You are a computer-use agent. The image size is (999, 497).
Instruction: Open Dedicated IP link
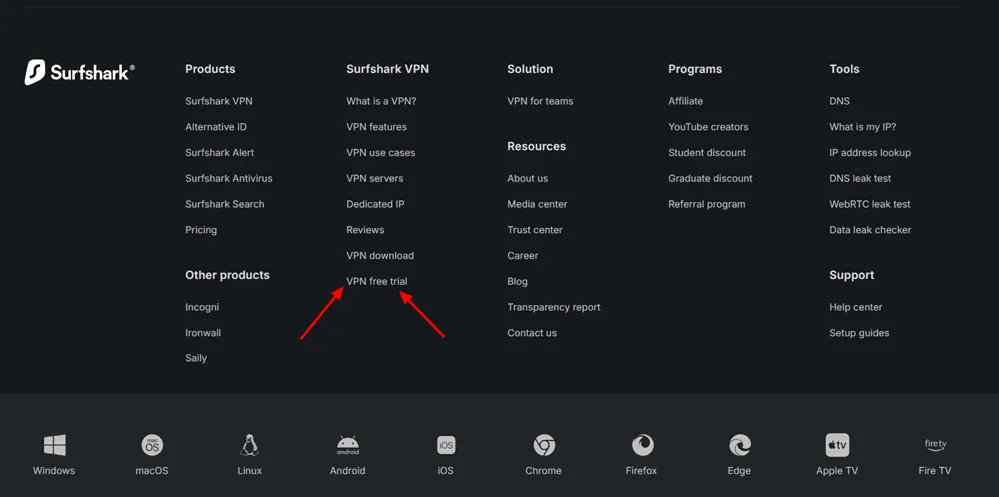[x=375, y=204]
